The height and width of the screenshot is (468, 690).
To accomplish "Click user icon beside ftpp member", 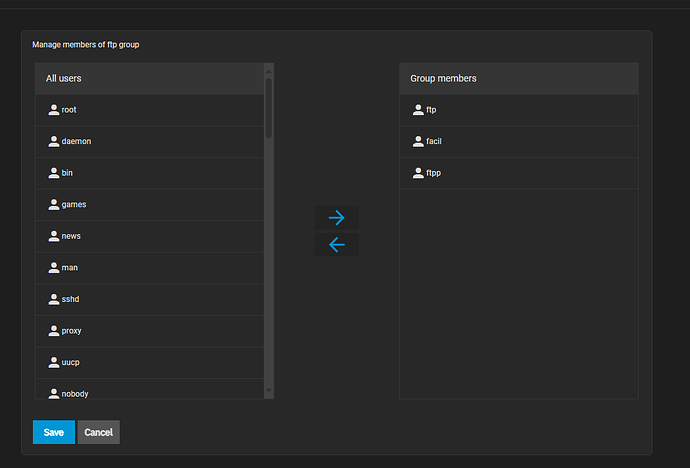I will click(418, 173).
